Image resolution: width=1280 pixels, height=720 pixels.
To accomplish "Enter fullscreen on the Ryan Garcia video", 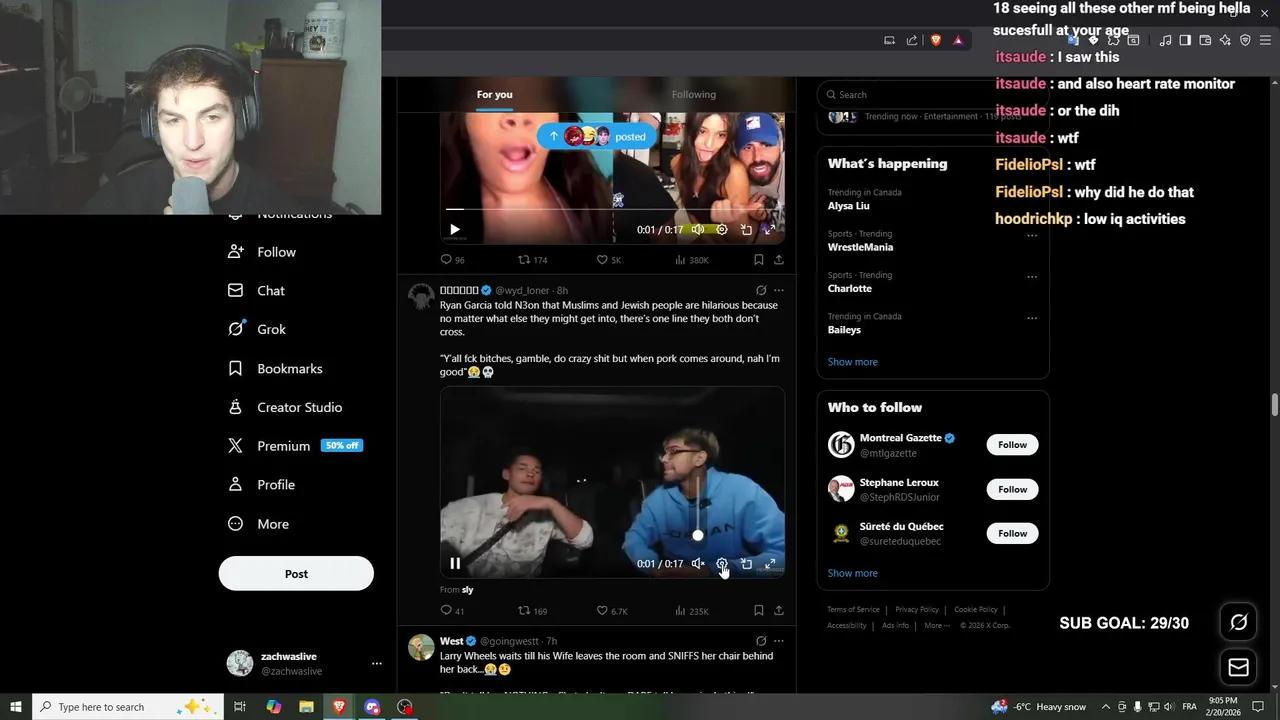I will coord(770,564).
